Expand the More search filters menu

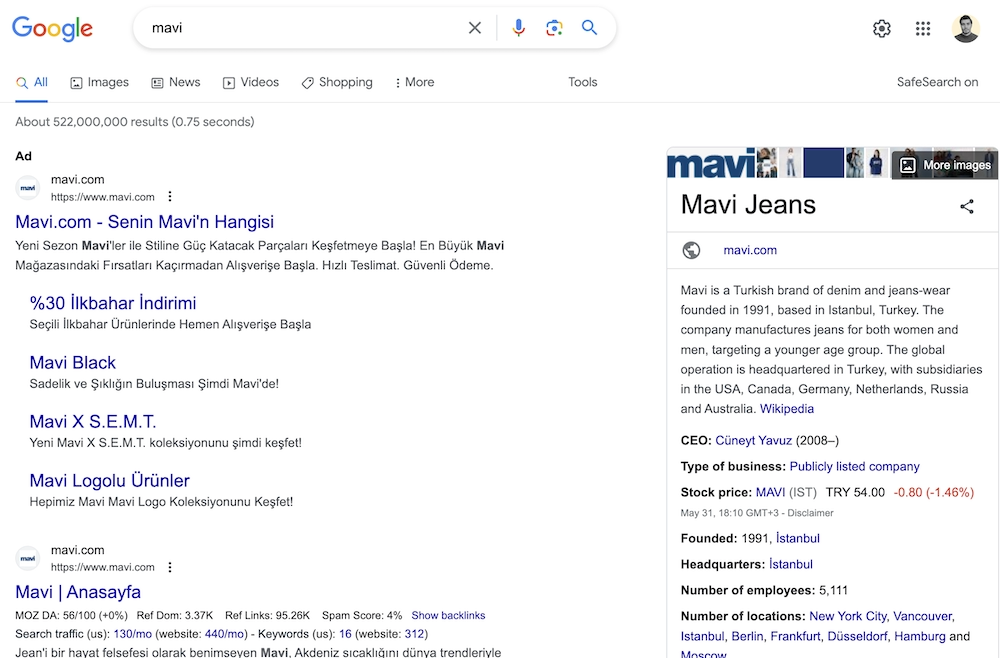(x=414, y=82)
